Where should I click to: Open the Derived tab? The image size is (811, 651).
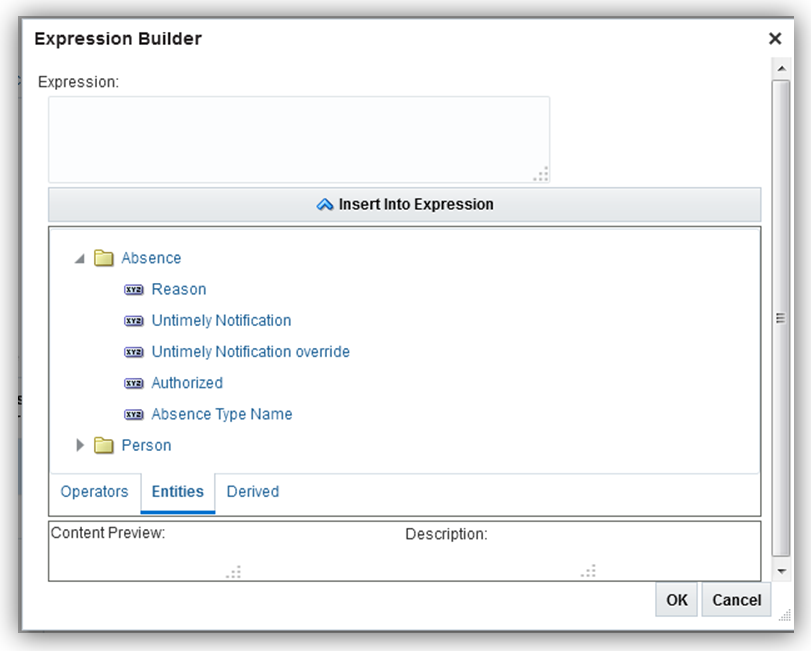pos(252,492)
